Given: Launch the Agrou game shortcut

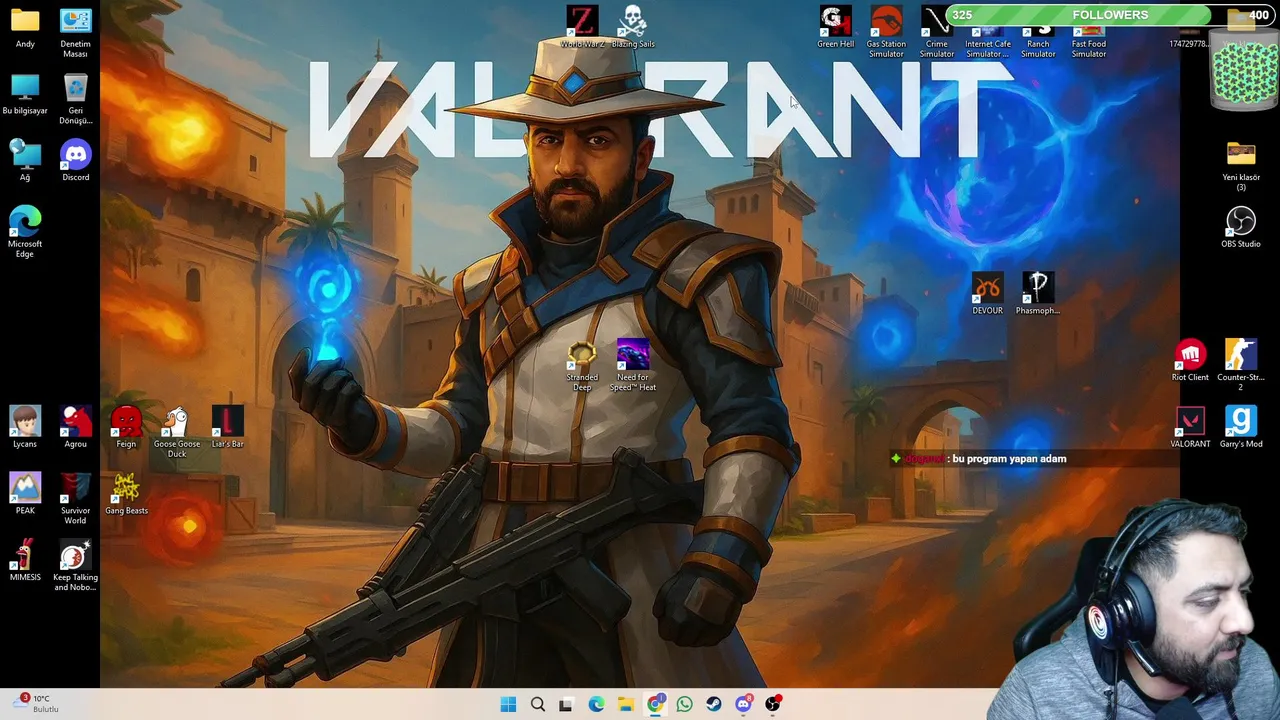Looking at the screenshot, I should pyautogui.click(x=75, y=427).
